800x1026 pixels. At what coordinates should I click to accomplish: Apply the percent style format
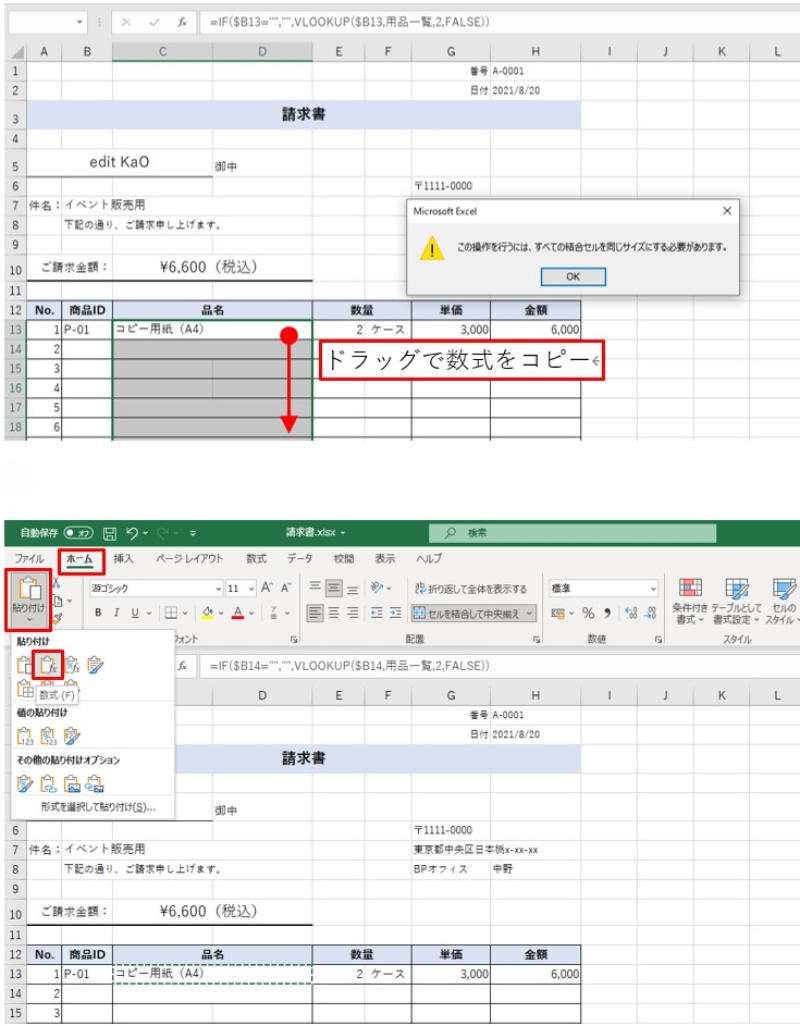pyautogui.click(x=589, y=613)
